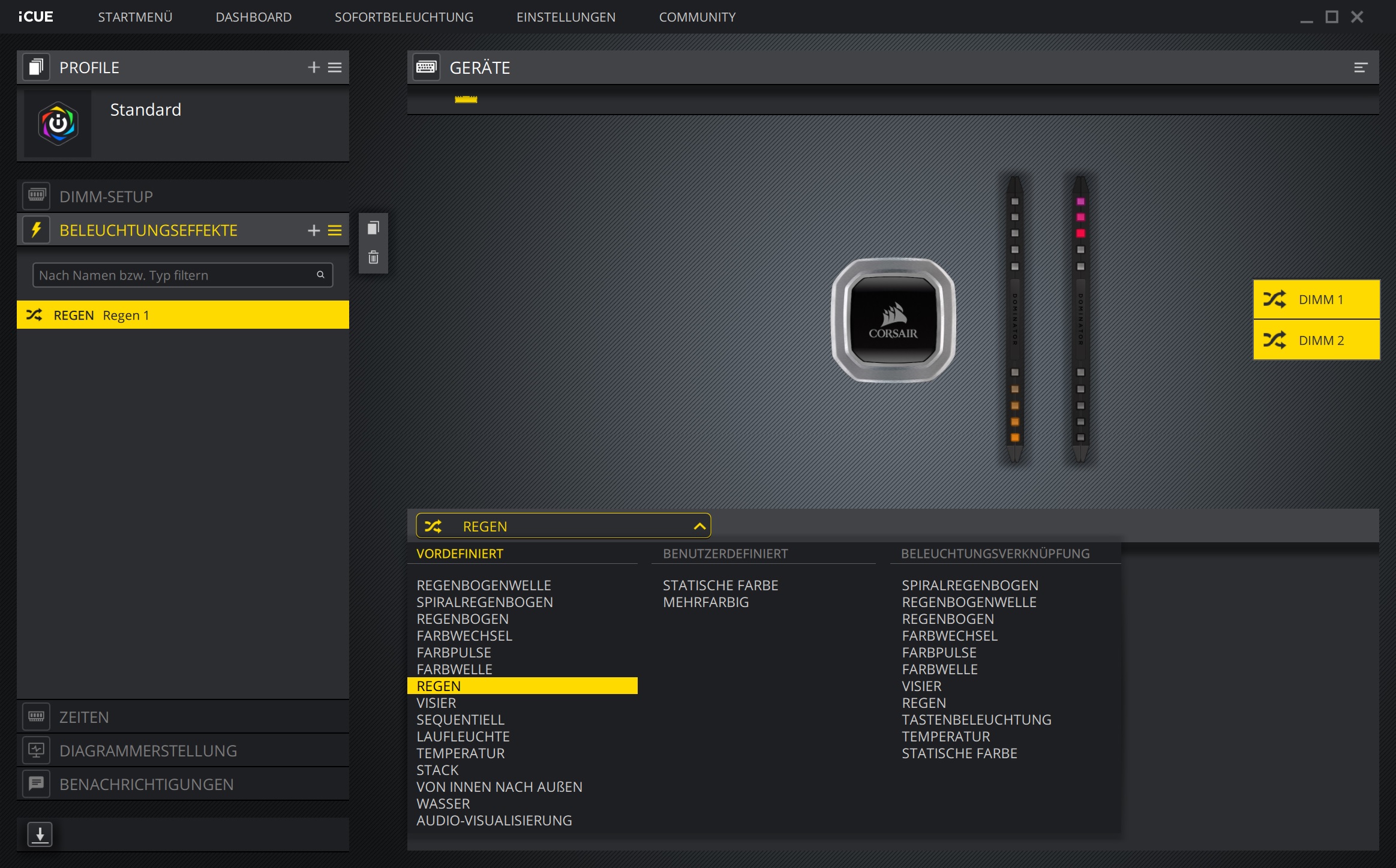
Task: Click the Profile panel stacked-pages icon
Action: 36,67
